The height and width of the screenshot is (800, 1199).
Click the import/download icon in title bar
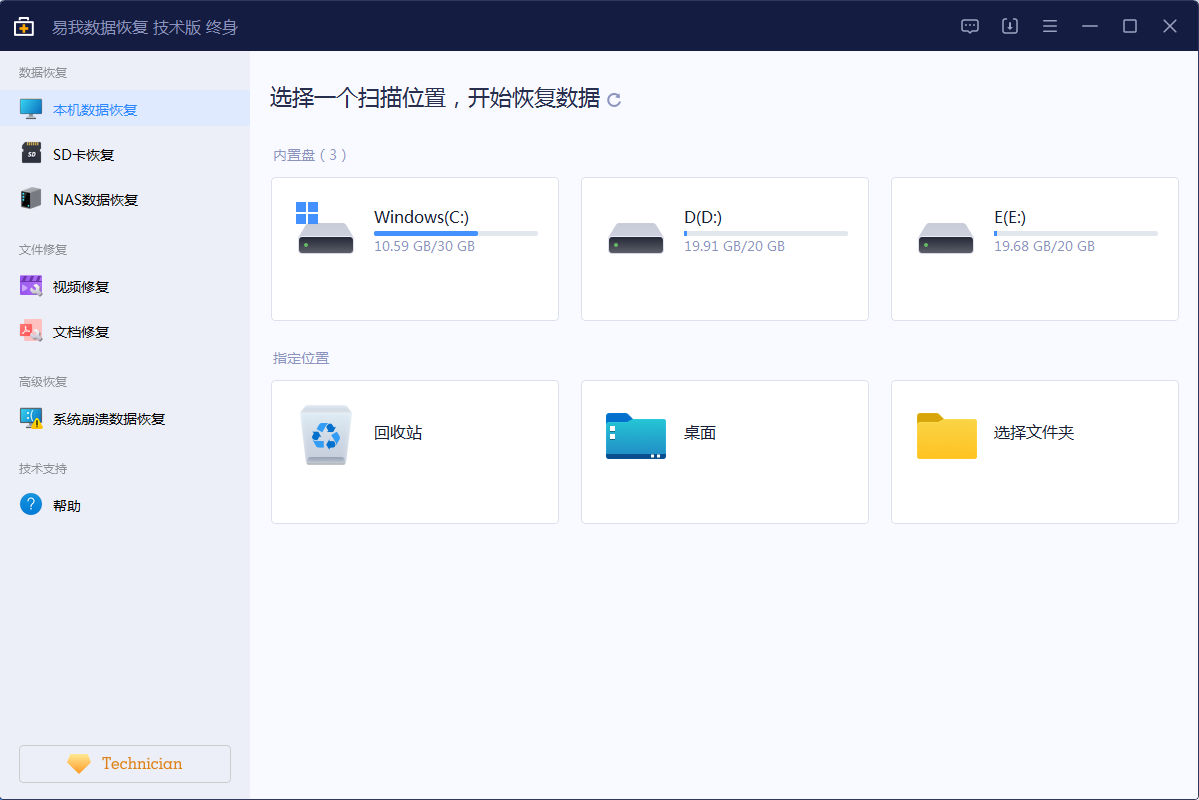(x=1010, y=26)
